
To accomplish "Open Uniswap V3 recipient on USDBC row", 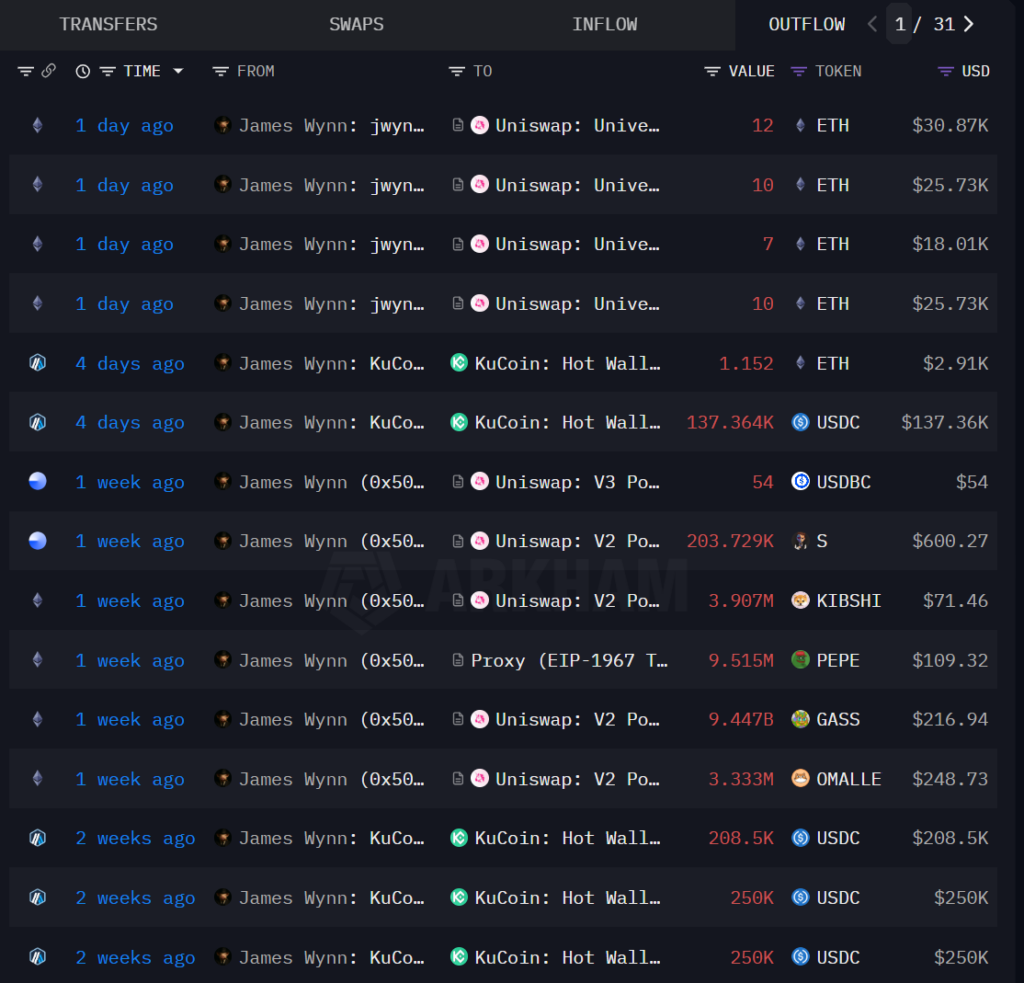I will pos(577,482).
